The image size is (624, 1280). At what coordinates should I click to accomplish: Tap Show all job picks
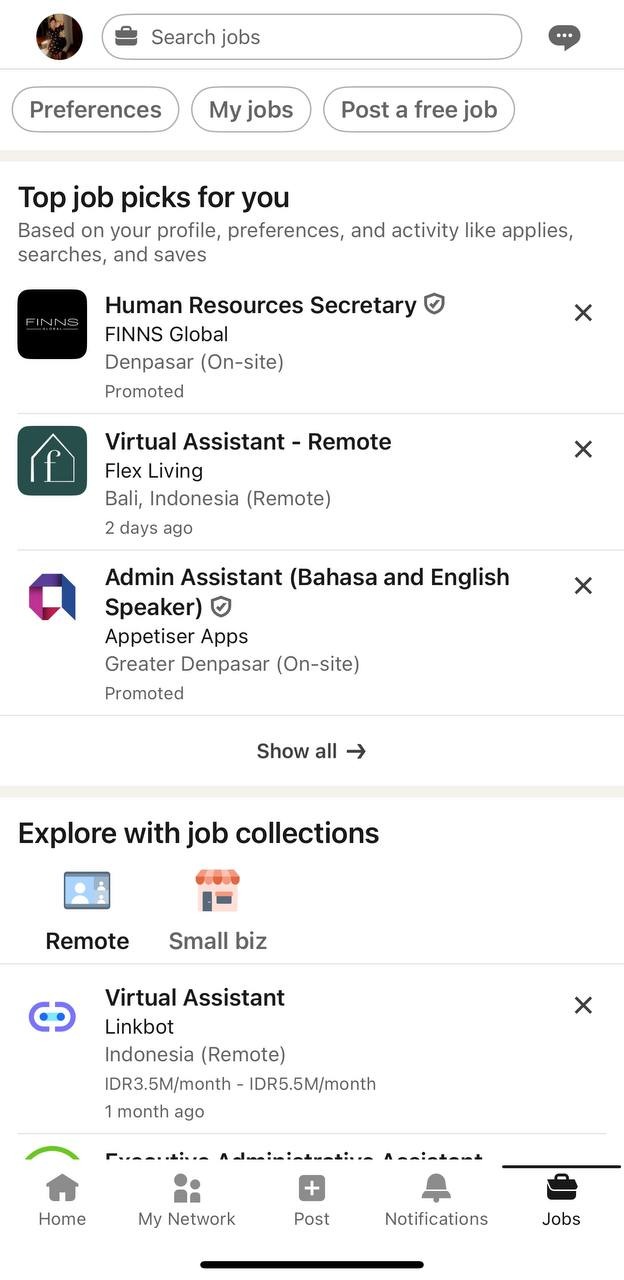pyautogui.click(x=311, y=750)
